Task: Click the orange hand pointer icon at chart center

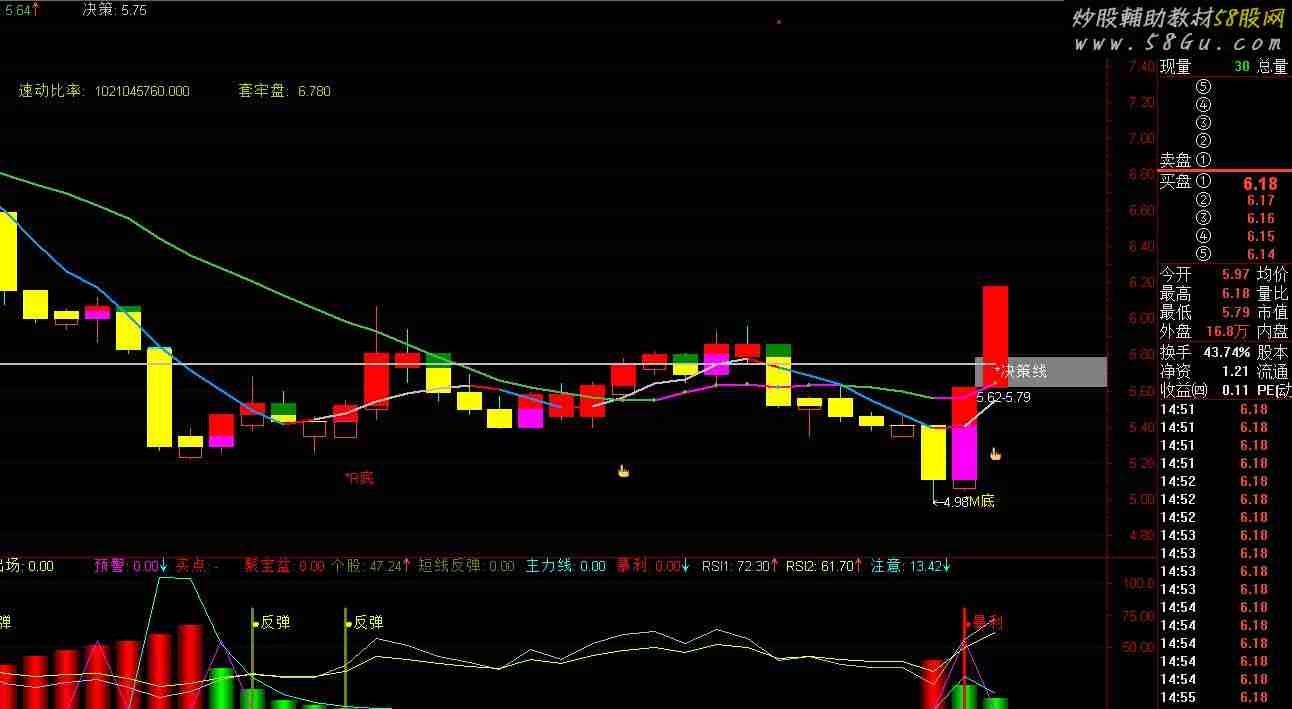Action: click(623, 471)
